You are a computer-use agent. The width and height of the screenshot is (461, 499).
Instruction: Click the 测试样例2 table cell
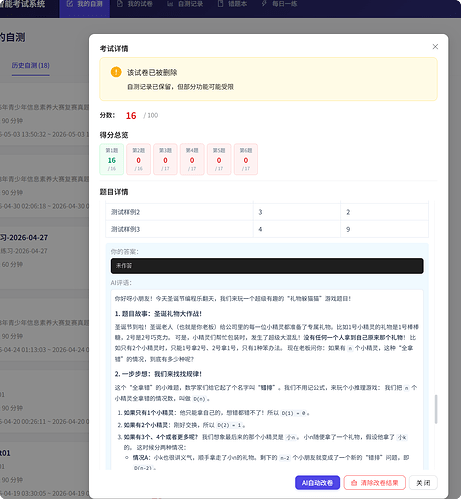(x=179, y=212)
